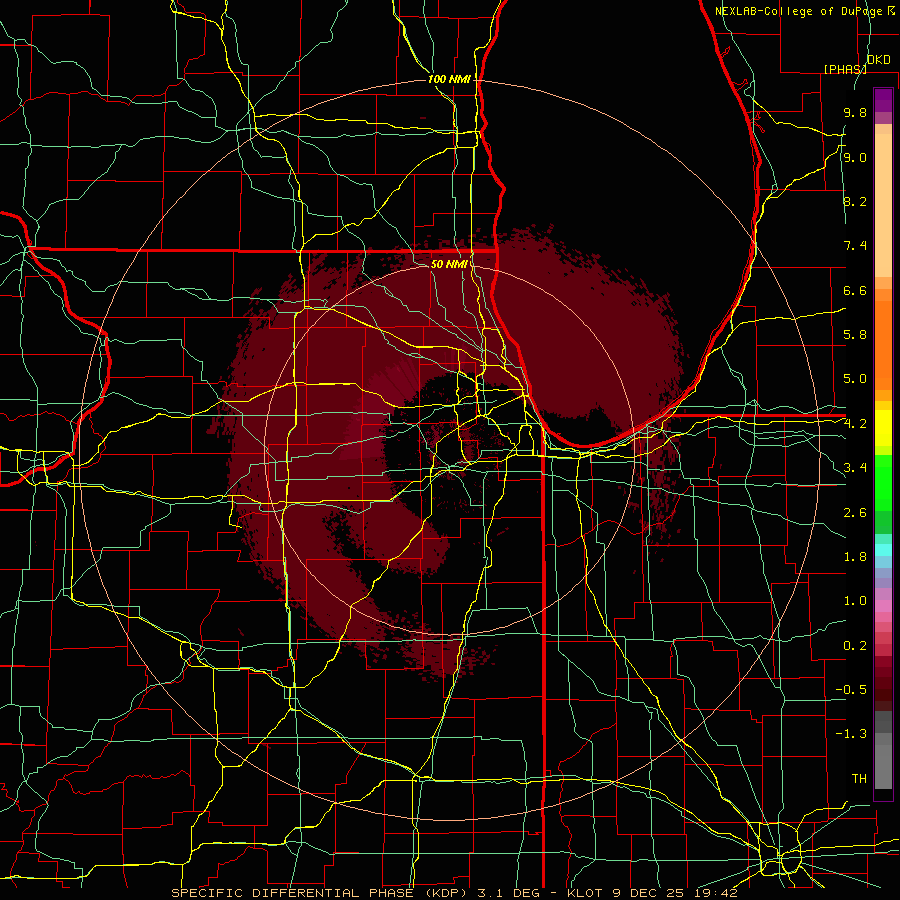This screenshot has height=900, width=900.
Task: Click the 2.6 scale value
Action: 855,512
